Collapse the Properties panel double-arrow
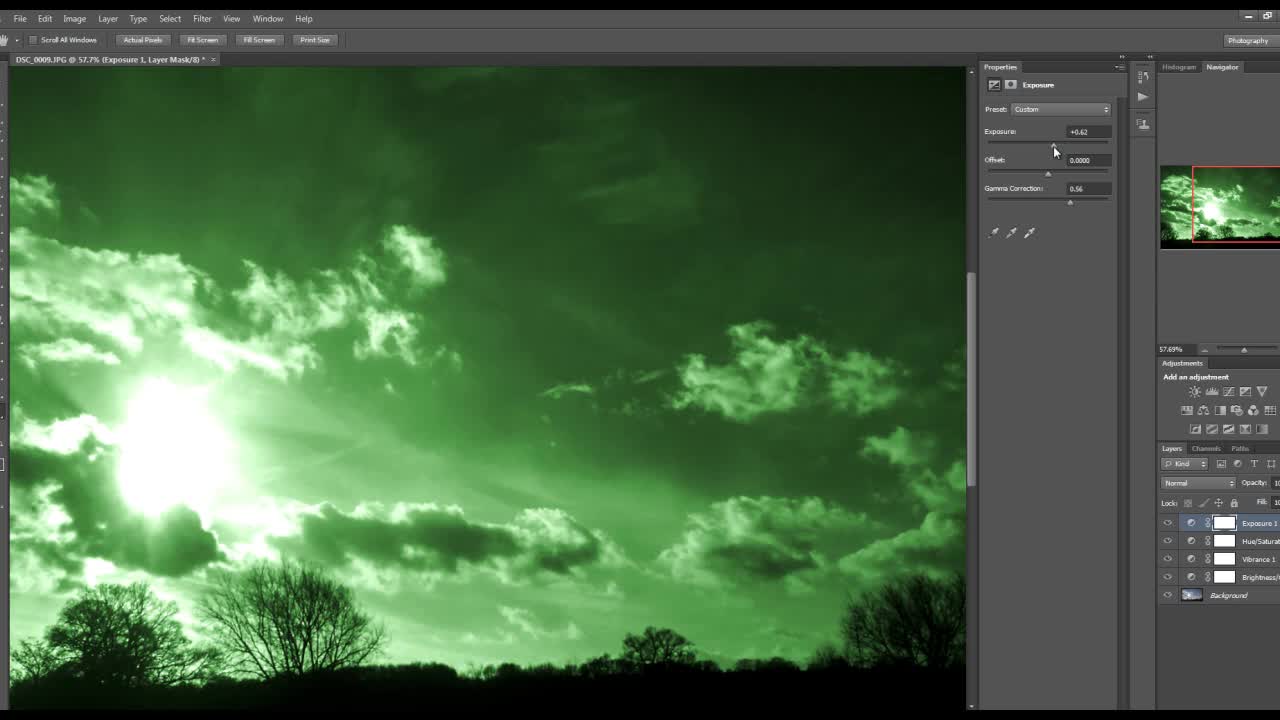 [x=1121, y=57]
